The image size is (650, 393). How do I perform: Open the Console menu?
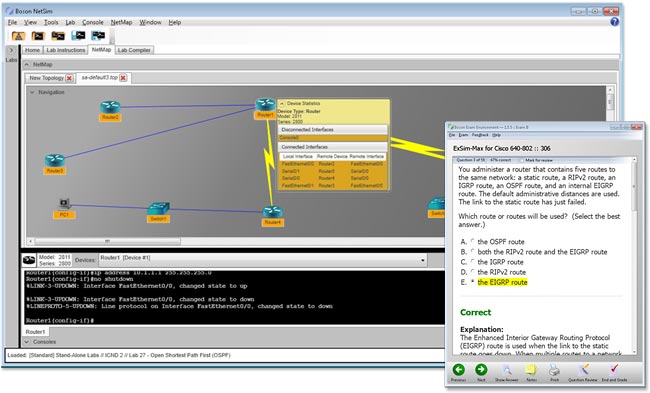(x=93, y=22)
